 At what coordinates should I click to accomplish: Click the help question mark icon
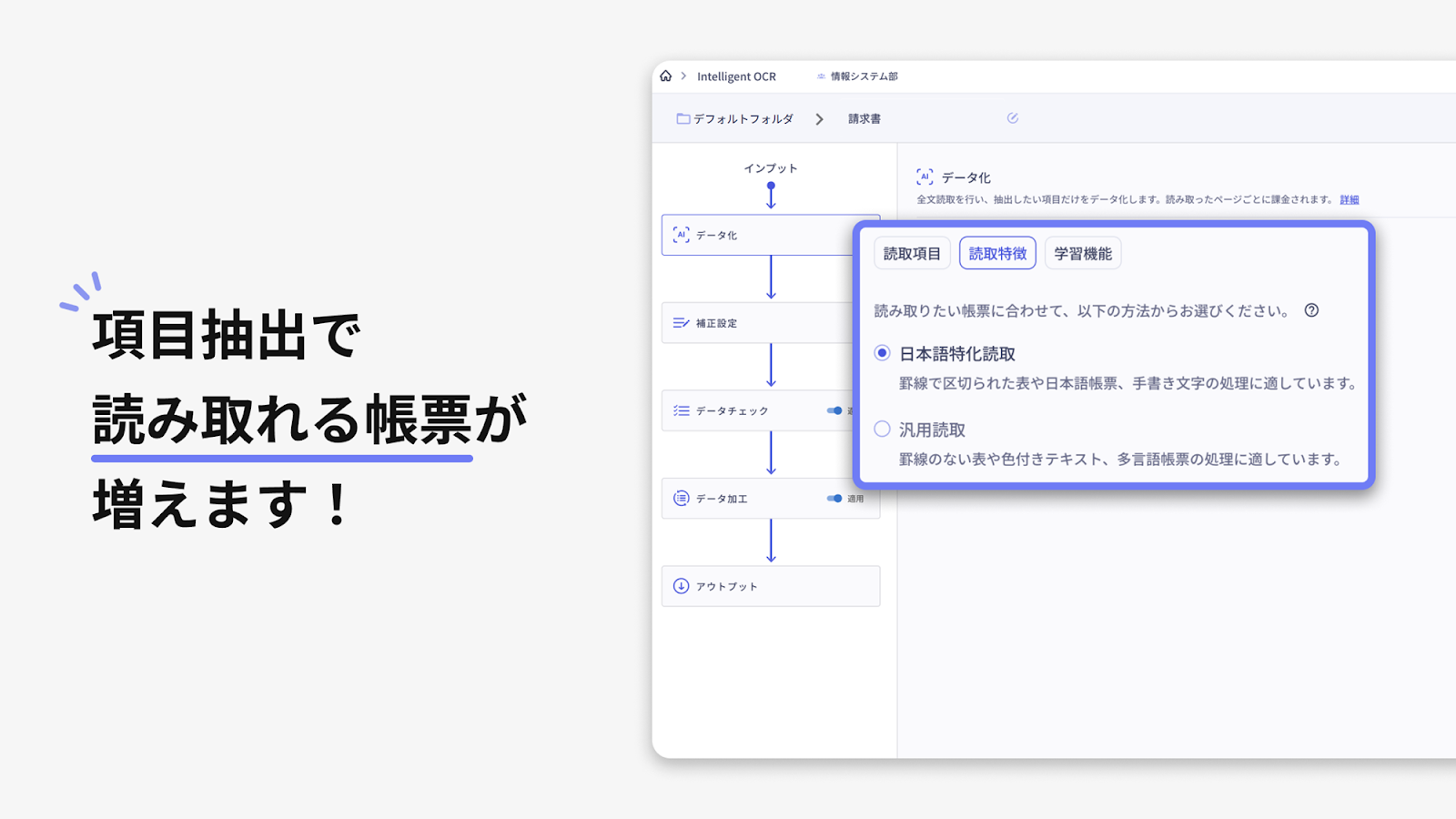pyautogui.click(x=1311, y=310)
